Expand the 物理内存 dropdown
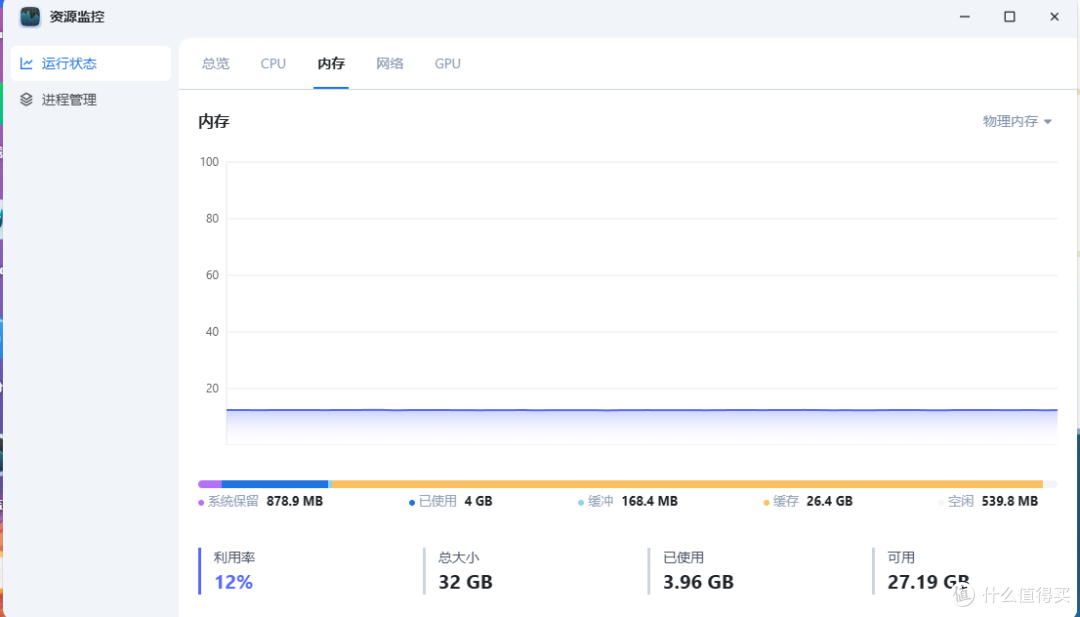This screenshot has width=1080, height=617. point(1017,121)
